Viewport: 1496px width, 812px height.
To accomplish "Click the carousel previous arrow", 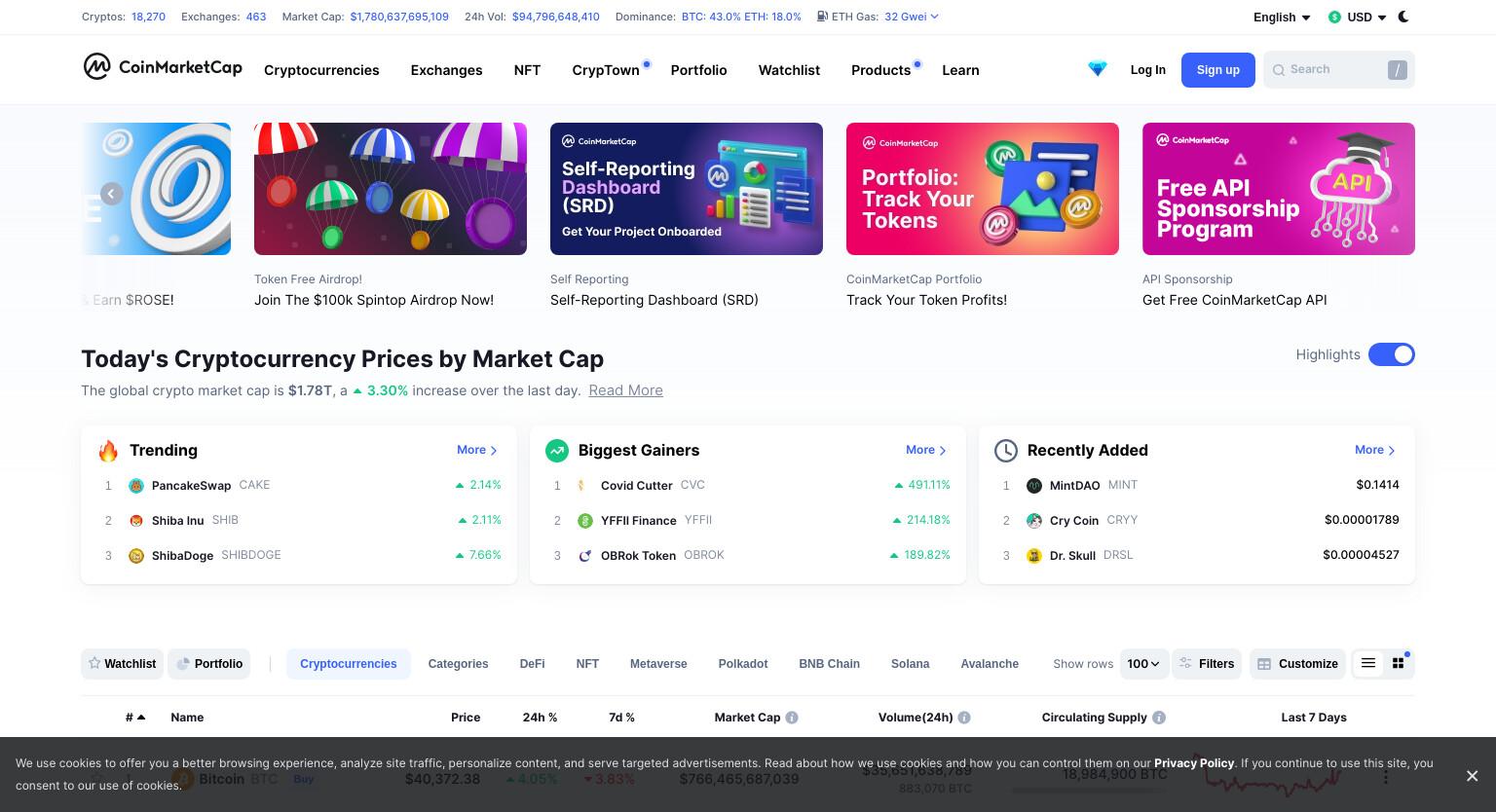I will pos(112,194).
